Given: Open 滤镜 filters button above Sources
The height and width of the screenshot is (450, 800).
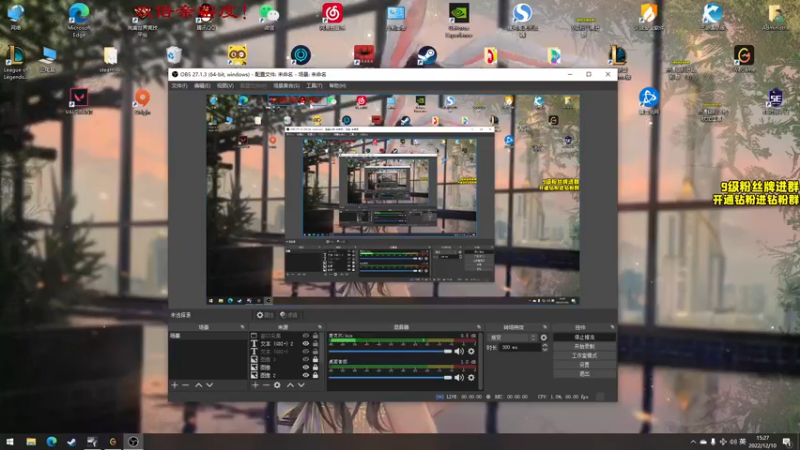Looking at the screenshot, I should (289, 315).
